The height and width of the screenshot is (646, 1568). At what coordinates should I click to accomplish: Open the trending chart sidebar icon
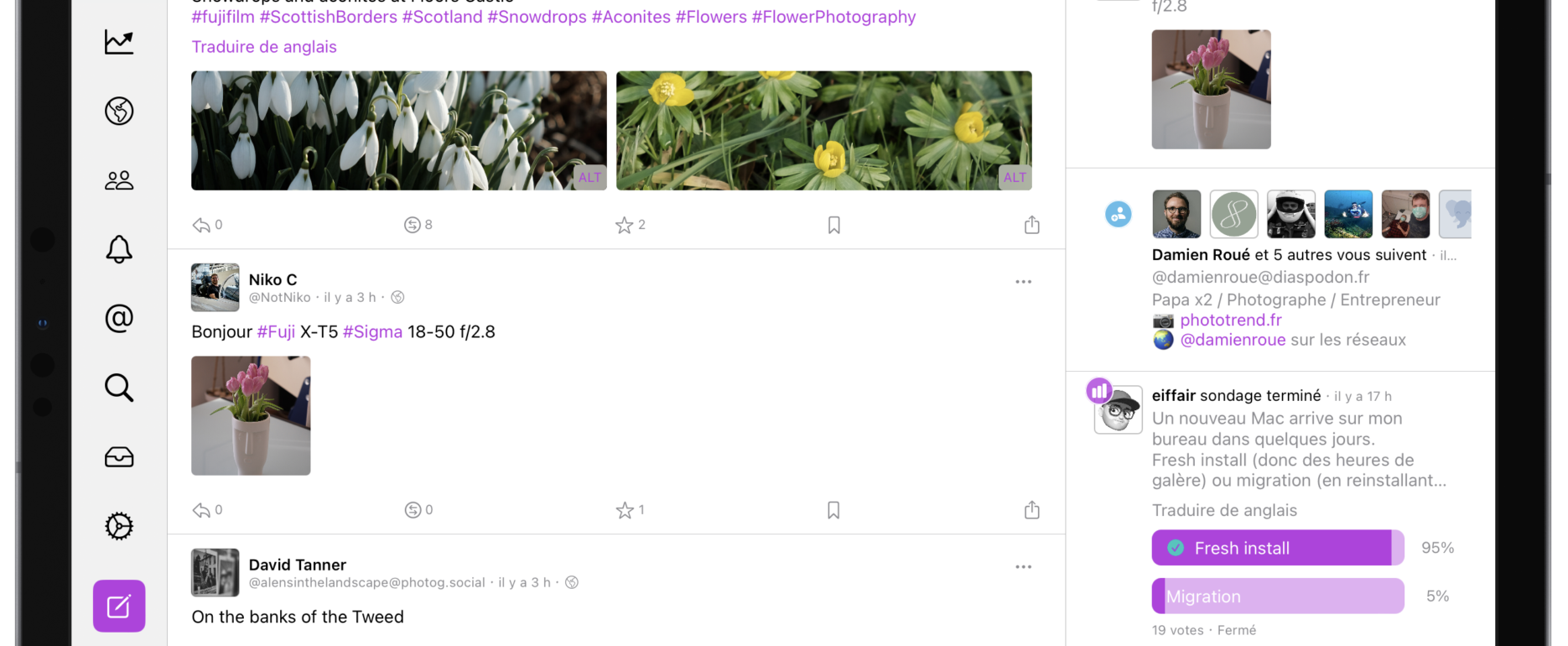point(119,42)
